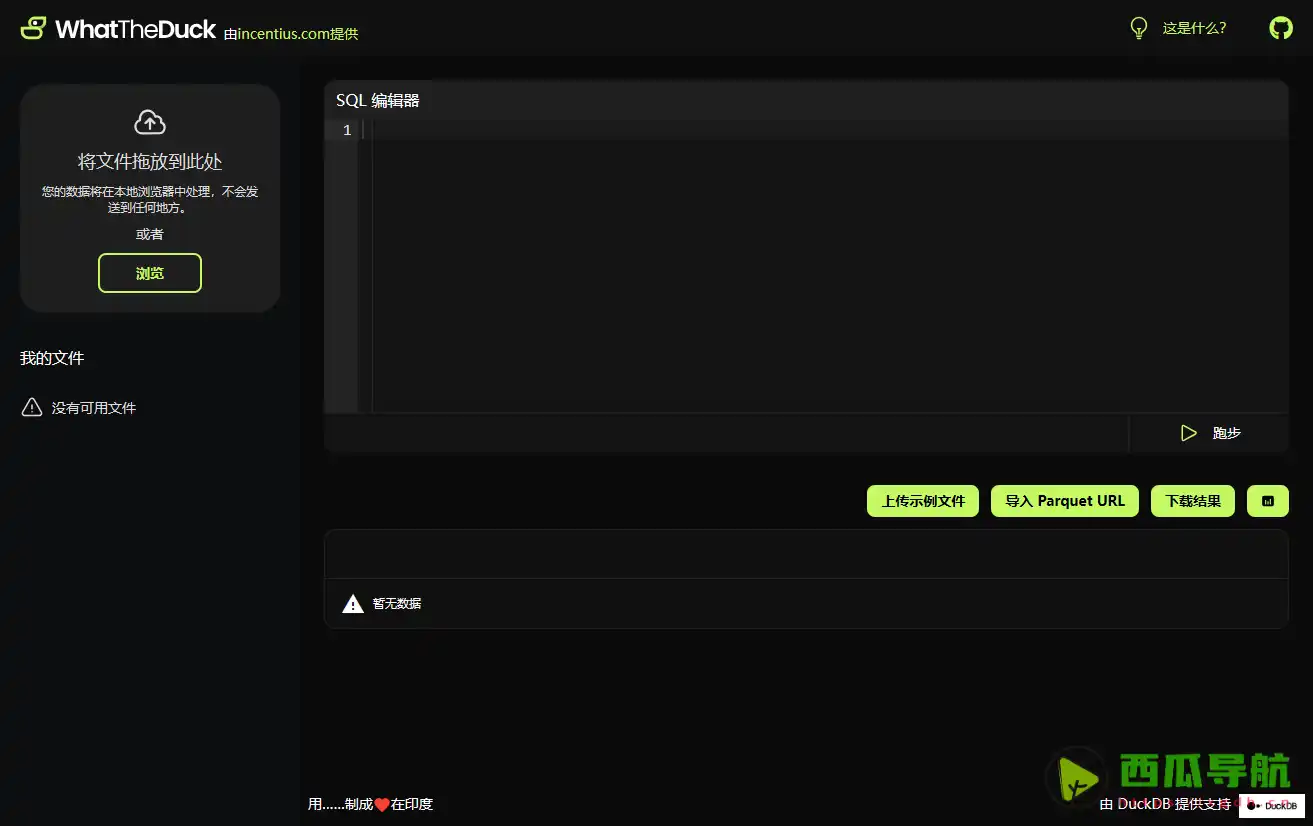The width and height of the screenshot is (1313, 826).
Task: Click the warning icon beside 暂无数据
Action: pos(353,604)
